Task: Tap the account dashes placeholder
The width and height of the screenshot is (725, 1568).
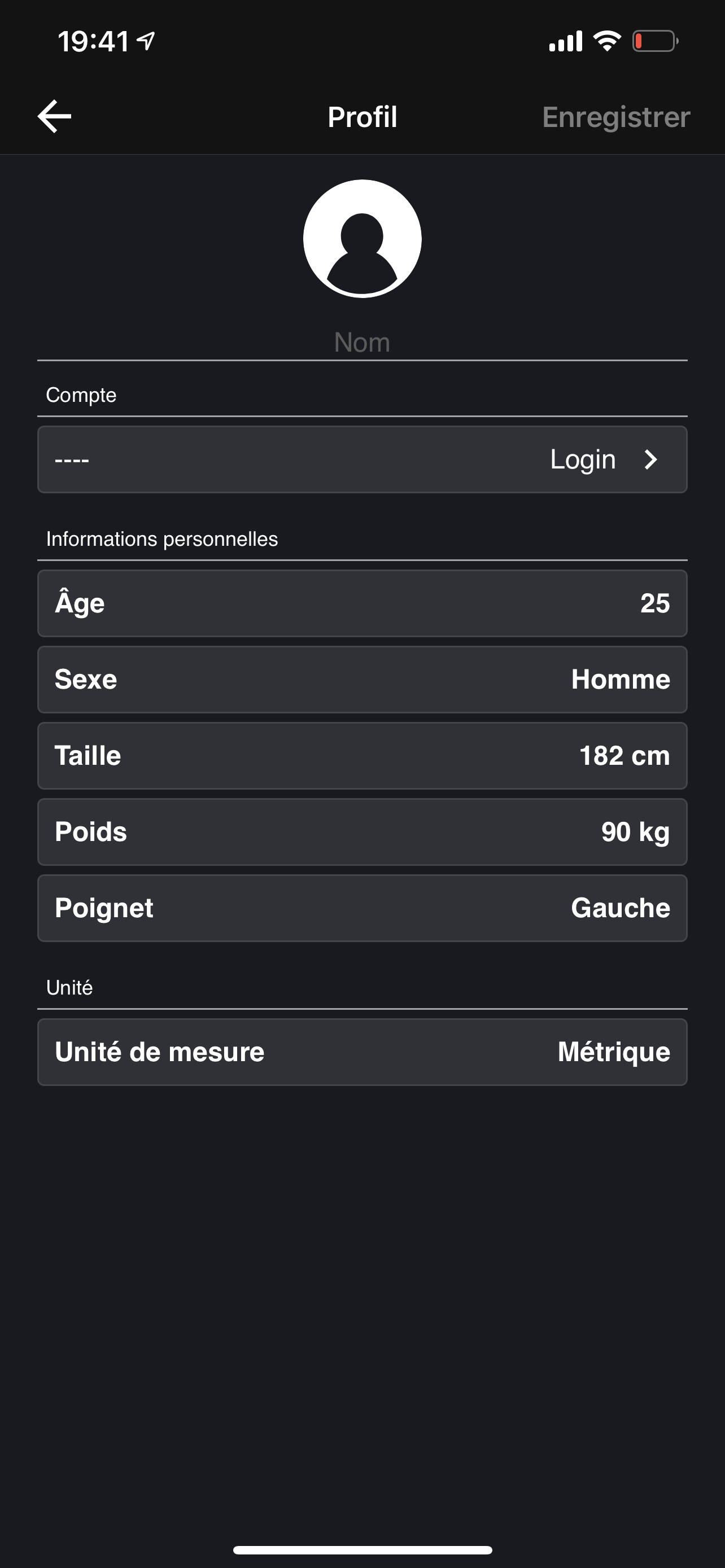Action: pos(72,459)
